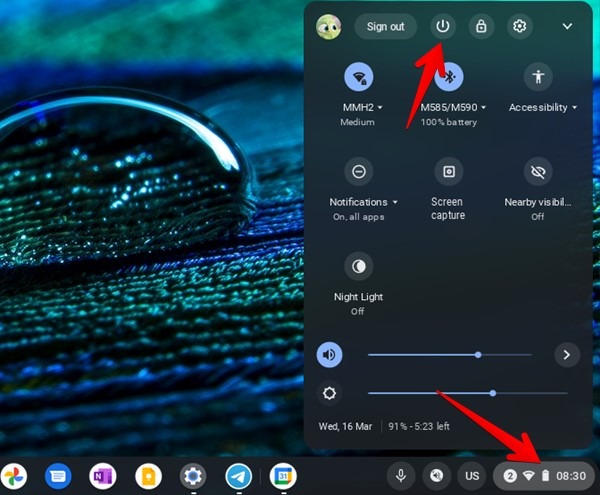Click the power button in quick settings
The width and height of the screenshot is (600, 495).
443,26
